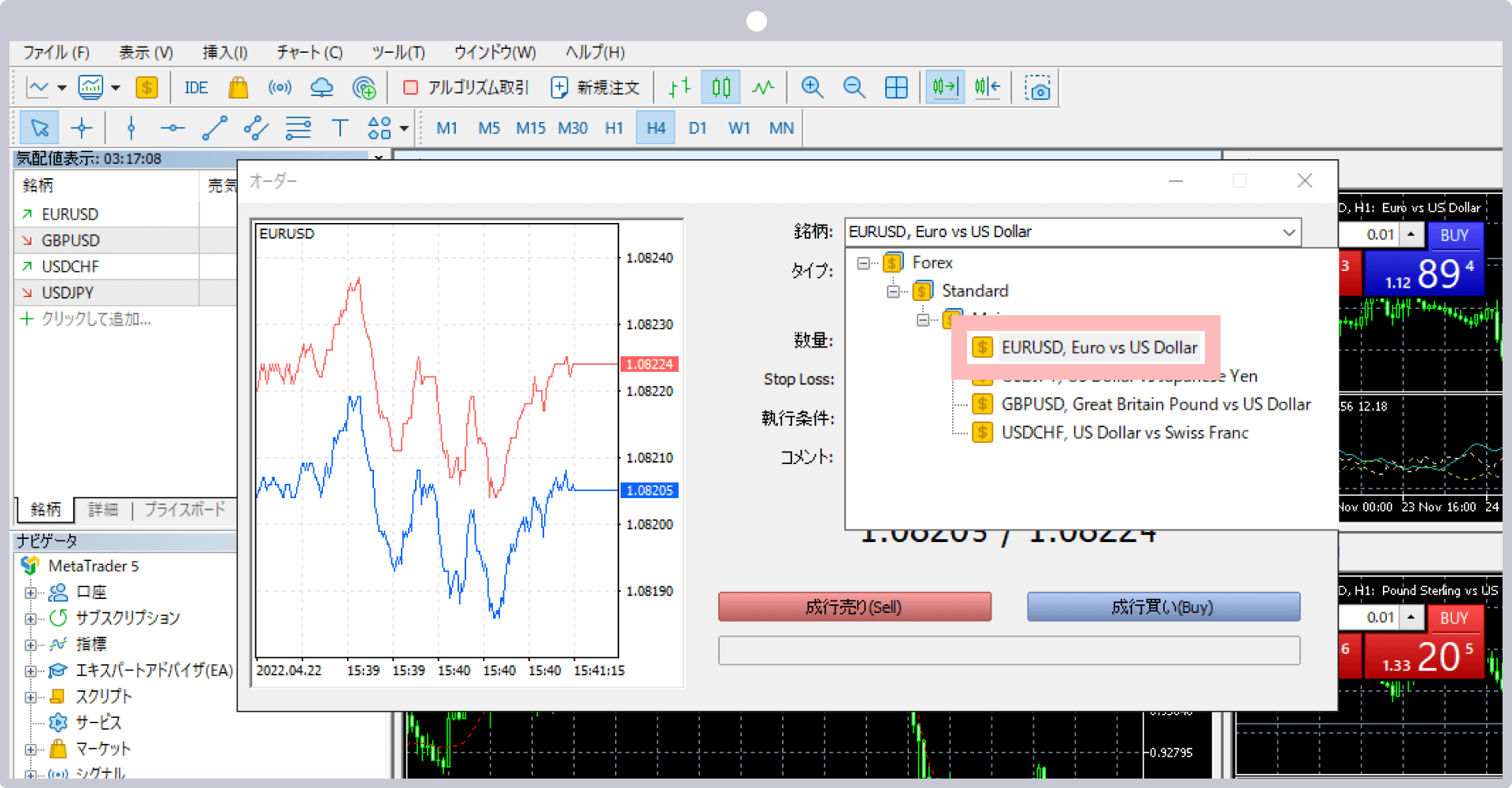Zoom out on the chart
Viewport: 1512px width, 788px height.
[854, 87]
